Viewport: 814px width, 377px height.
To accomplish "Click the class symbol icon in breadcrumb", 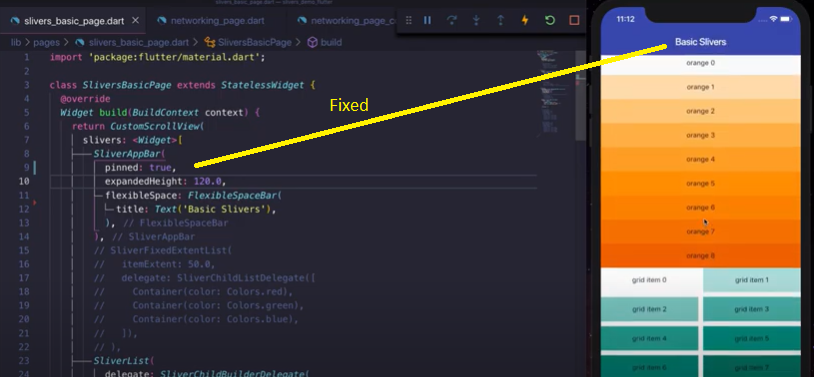I will [x=210, y=42].
